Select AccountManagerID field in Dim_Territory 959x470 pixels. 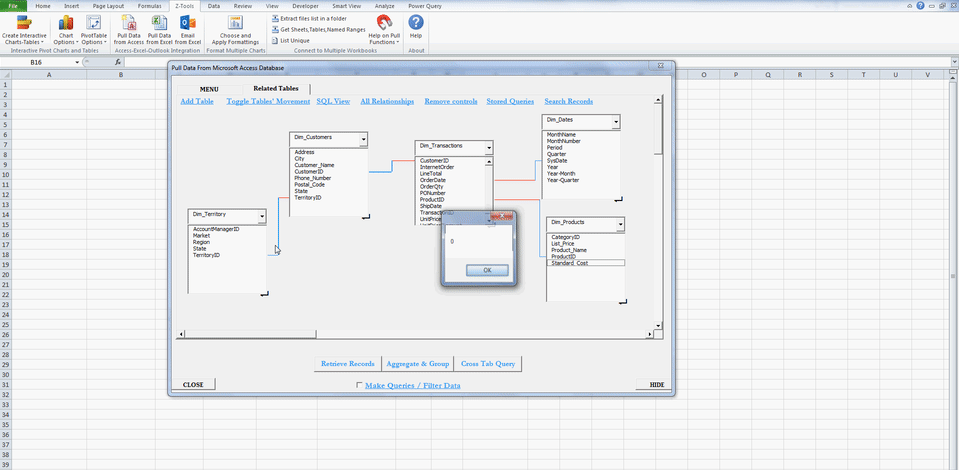coord(216,229)
